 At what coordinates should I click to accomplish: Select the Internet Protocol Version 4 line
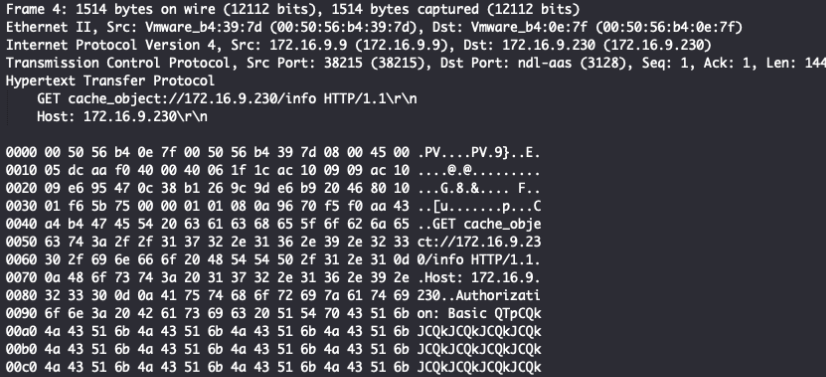(x=359, y=45)
